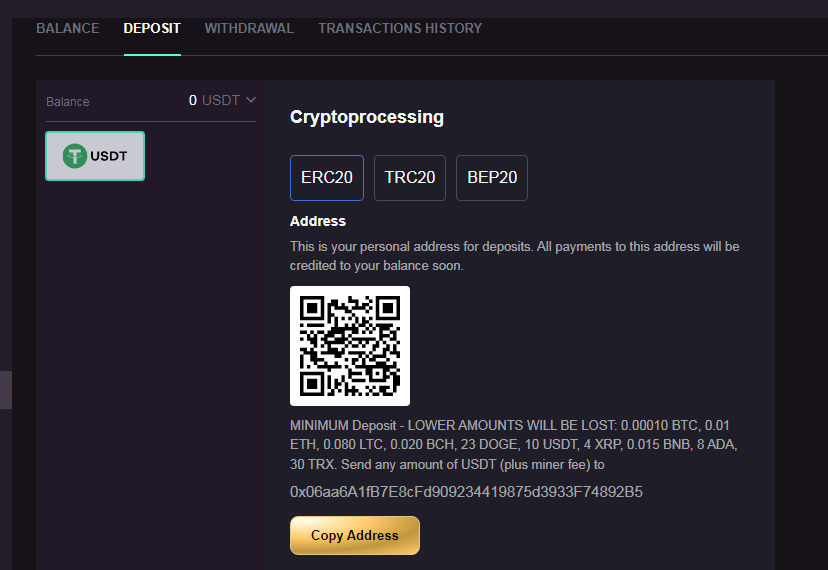Screen dimensions: 828x570
Task: Select the DEPOSIT tab
Action: [152, 28]
